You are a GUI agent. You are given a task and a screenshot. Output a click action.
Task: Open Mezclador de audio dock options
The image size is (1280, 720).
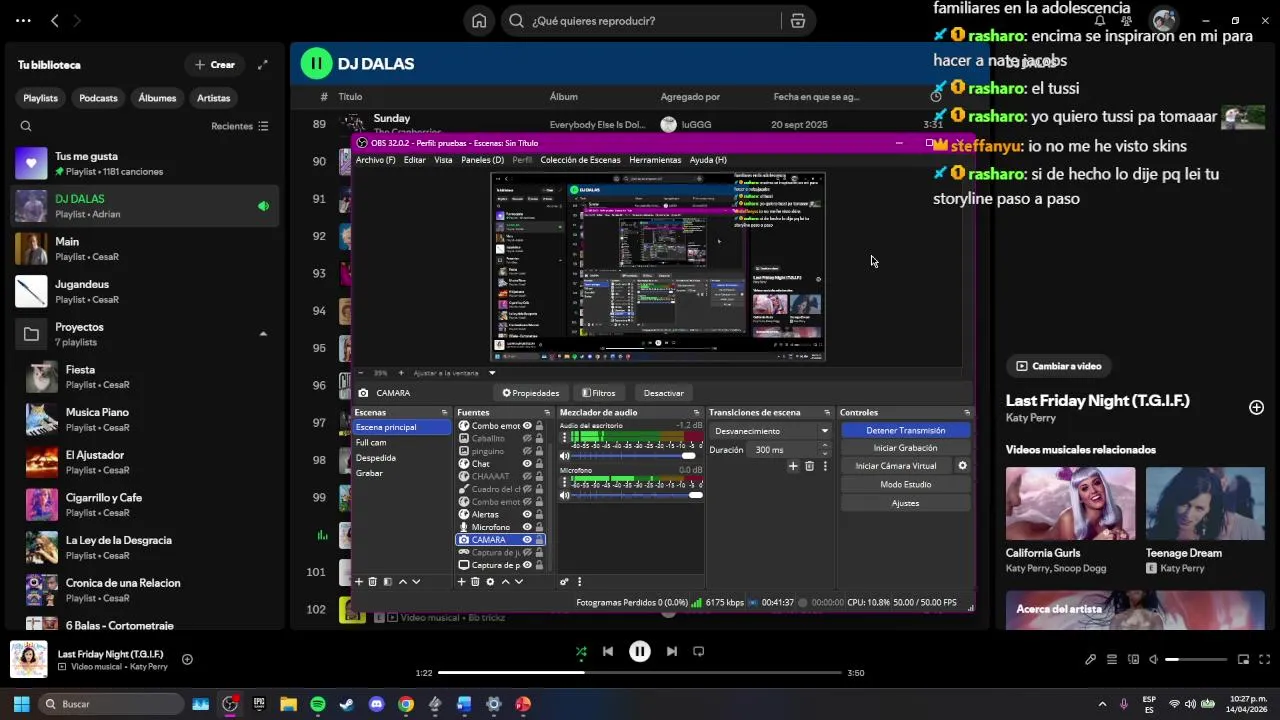(x=697, y=412)
